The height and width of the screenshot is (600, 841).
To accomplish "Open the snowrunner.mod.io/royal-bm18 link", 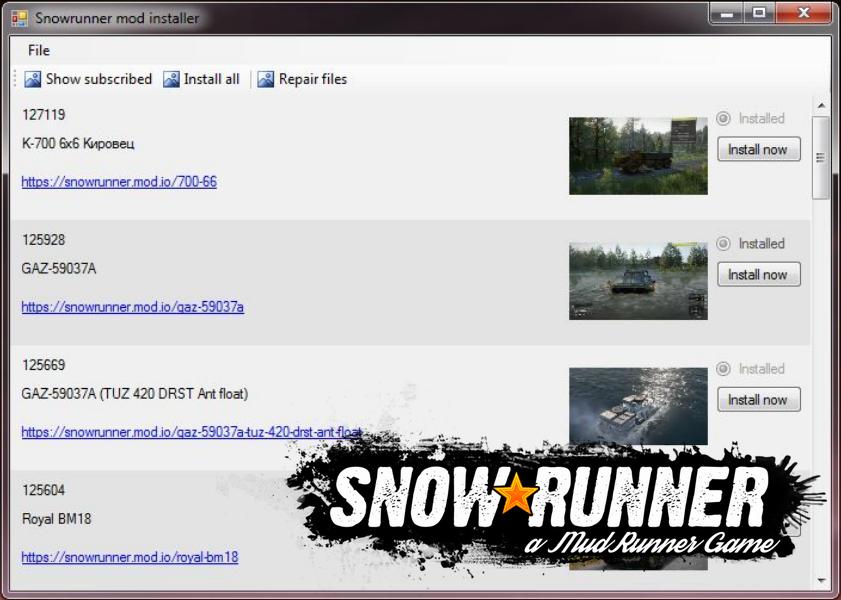I will tap(129, 557).
